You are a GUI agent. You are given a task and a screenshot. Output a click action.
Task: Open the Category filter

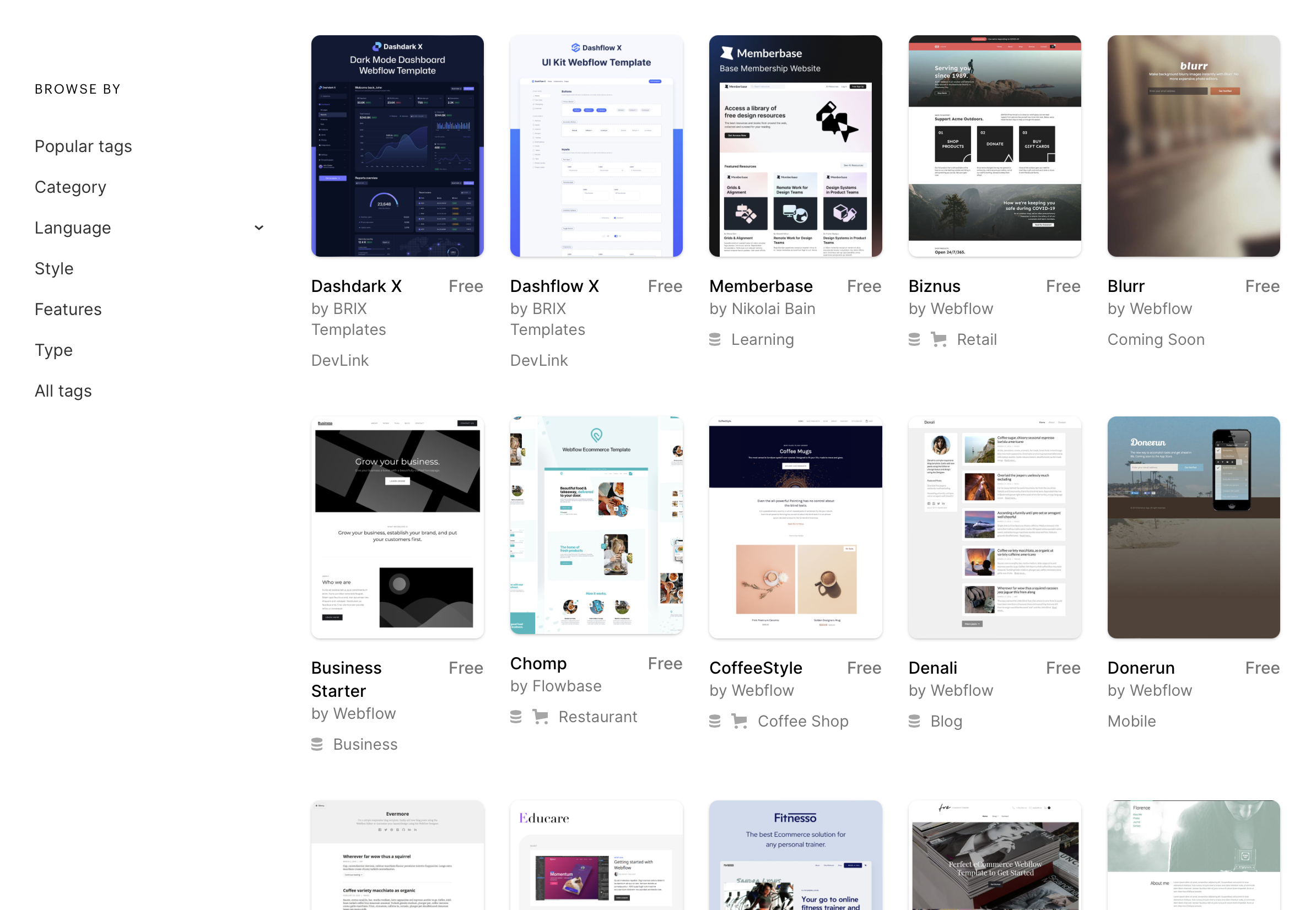(71, 187)
